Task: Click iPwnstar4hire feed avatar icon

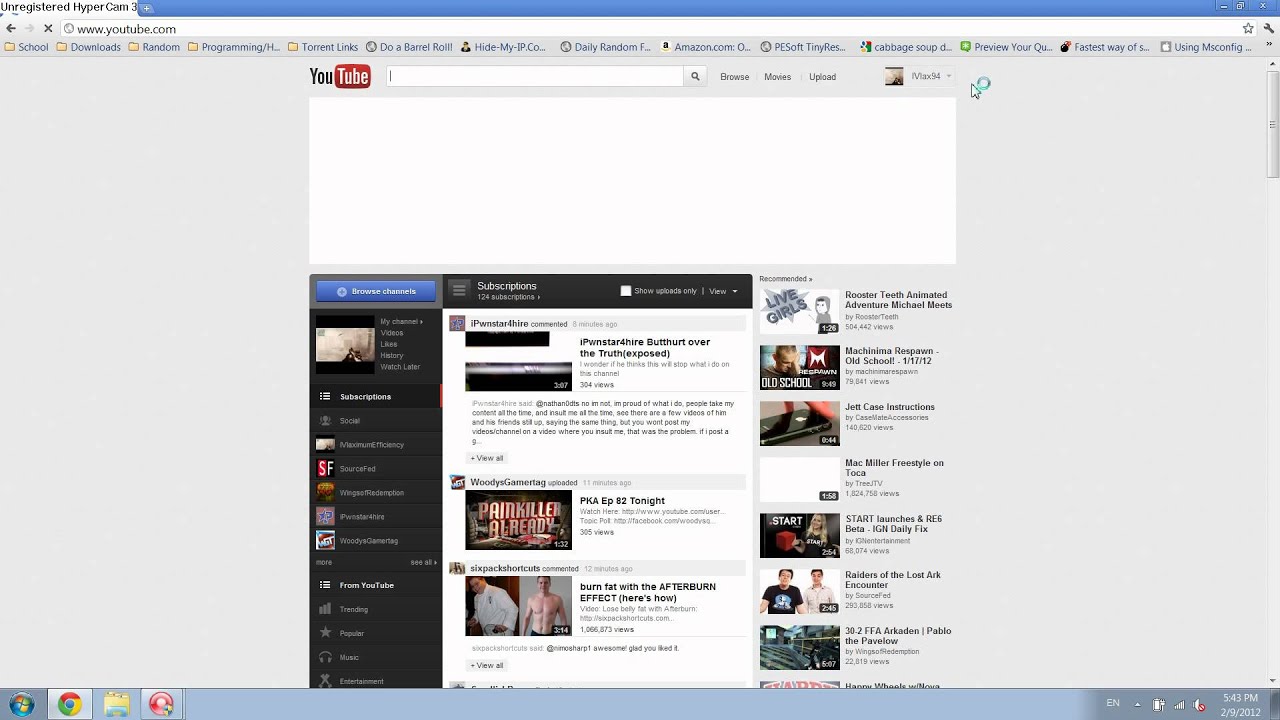Action: (457, 323)
